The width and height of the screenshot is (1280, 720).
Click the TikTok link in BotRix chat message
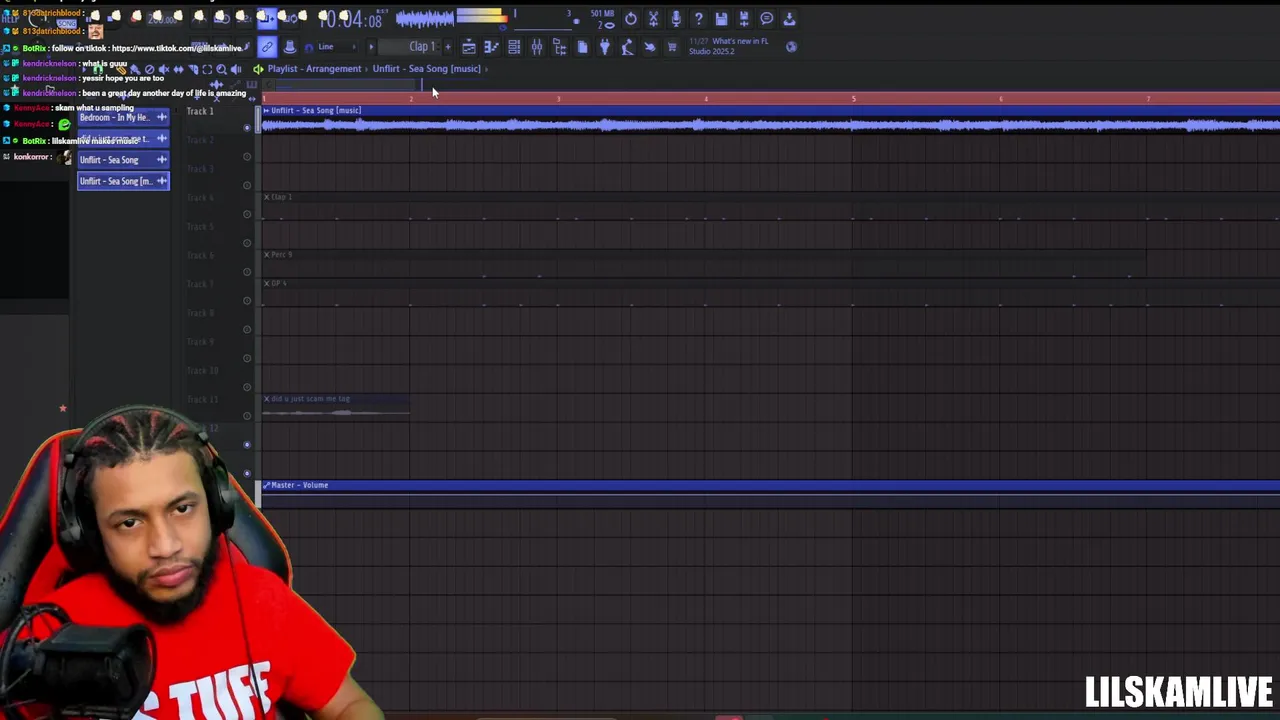coord(176,48)
